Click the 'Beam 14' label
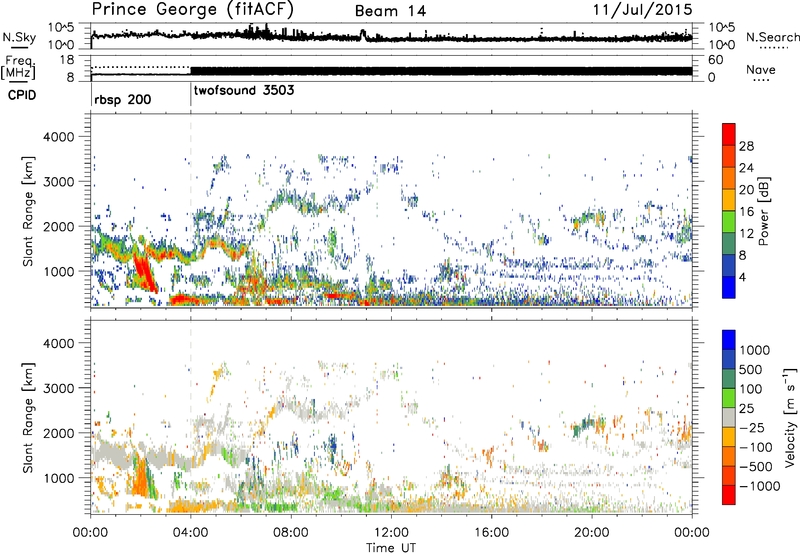The width and height of the screenshot is (800, 554). pos(390,11)
